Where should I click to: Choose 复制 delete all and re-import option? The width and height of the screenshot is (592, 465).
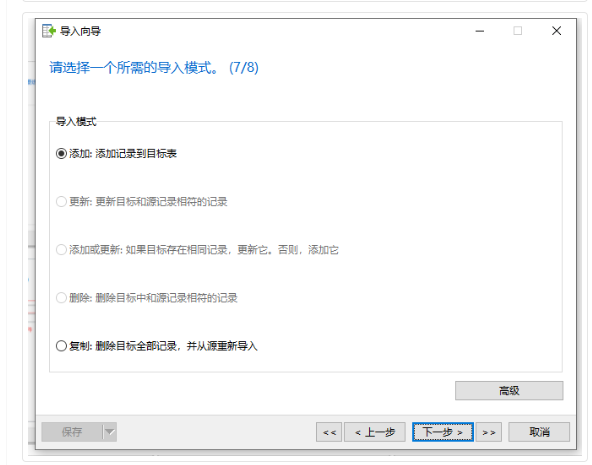point(157,346)
